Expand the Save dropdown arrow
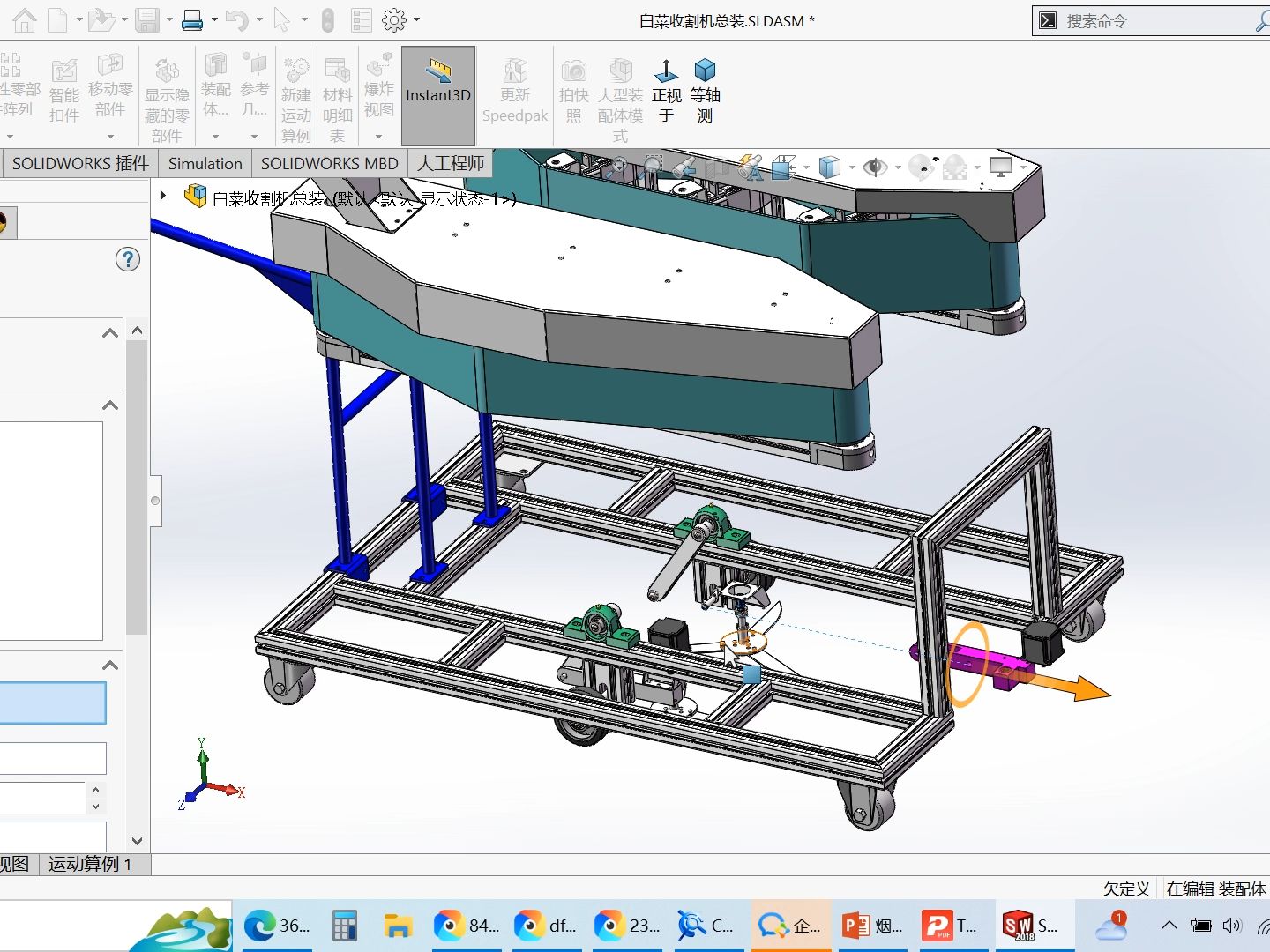 tap(169, 20)
